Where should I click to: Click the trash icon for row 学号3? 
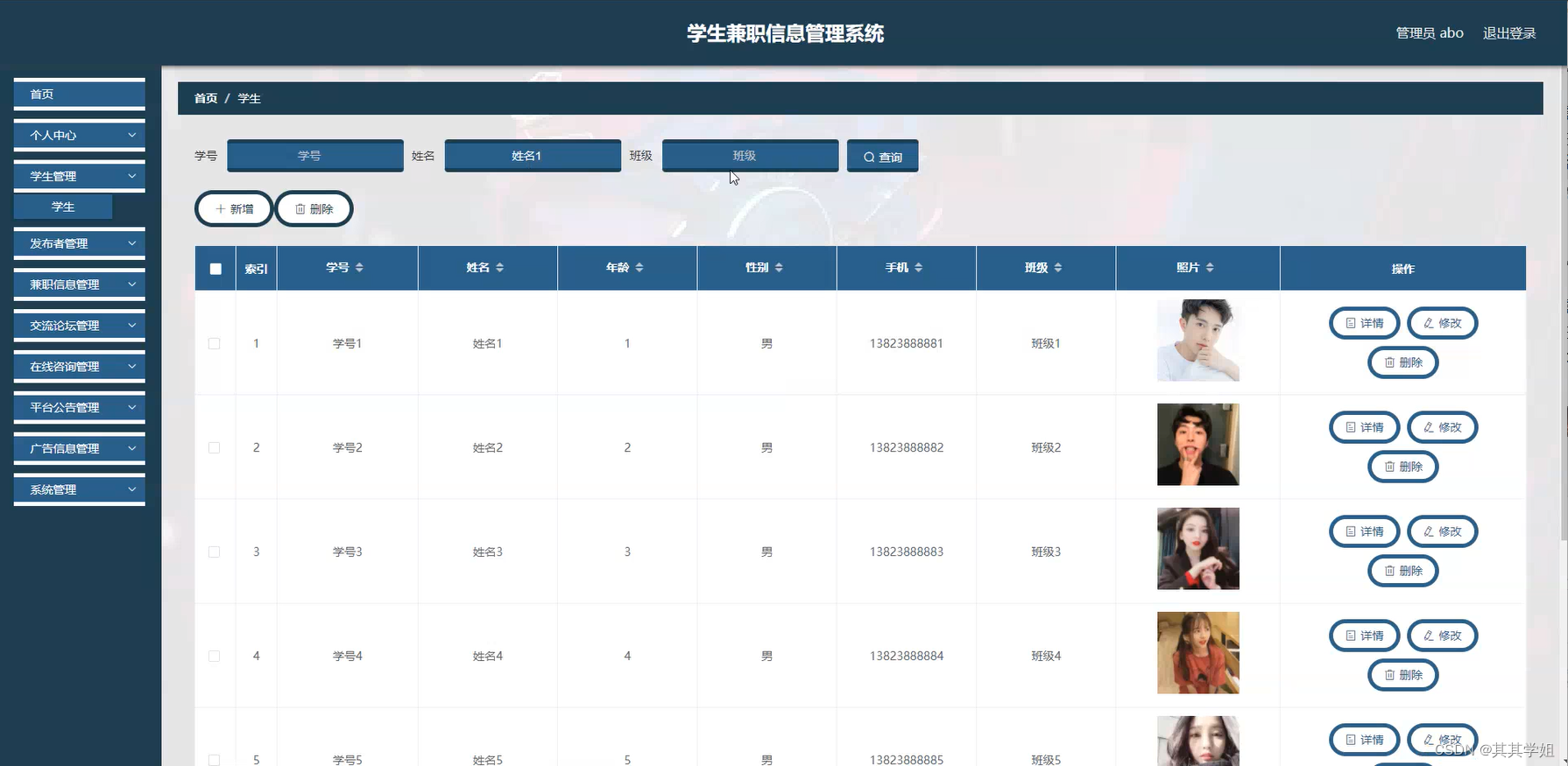click(x=1389, y=571)
